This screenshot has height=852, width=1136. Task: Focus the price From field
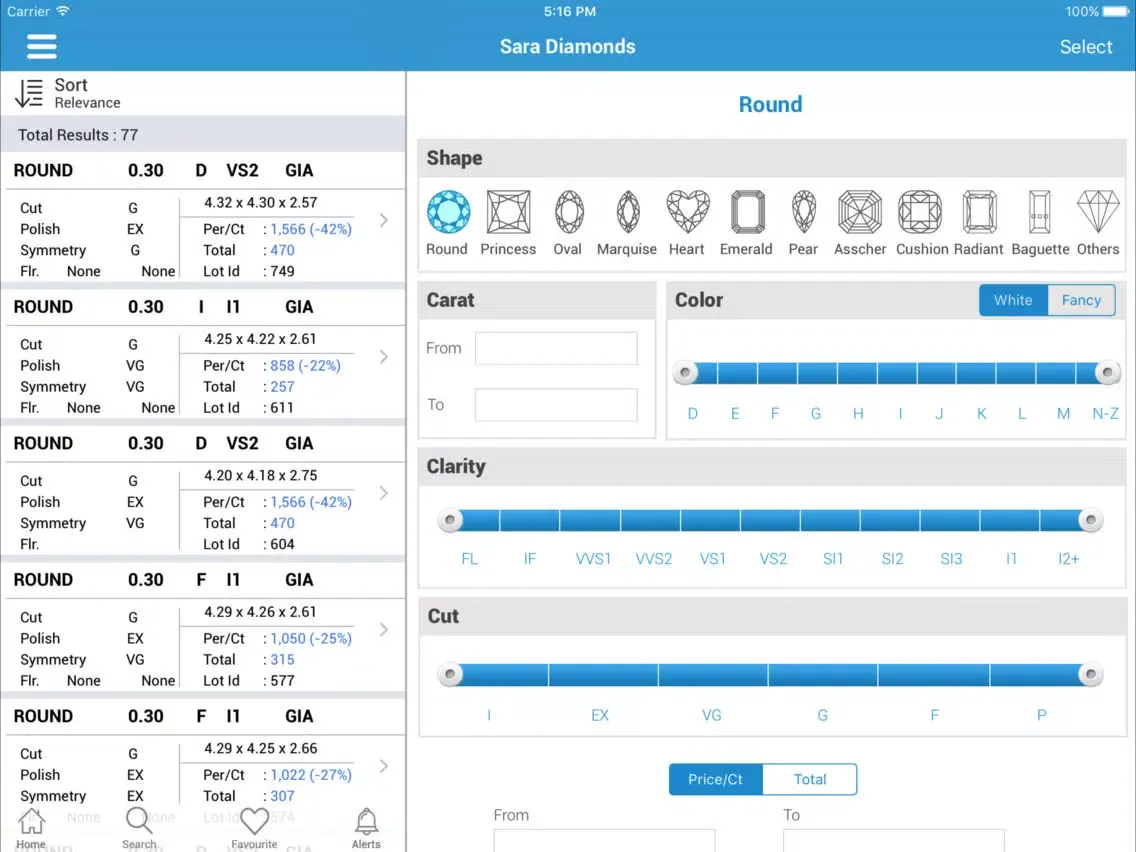pos(604,840)
